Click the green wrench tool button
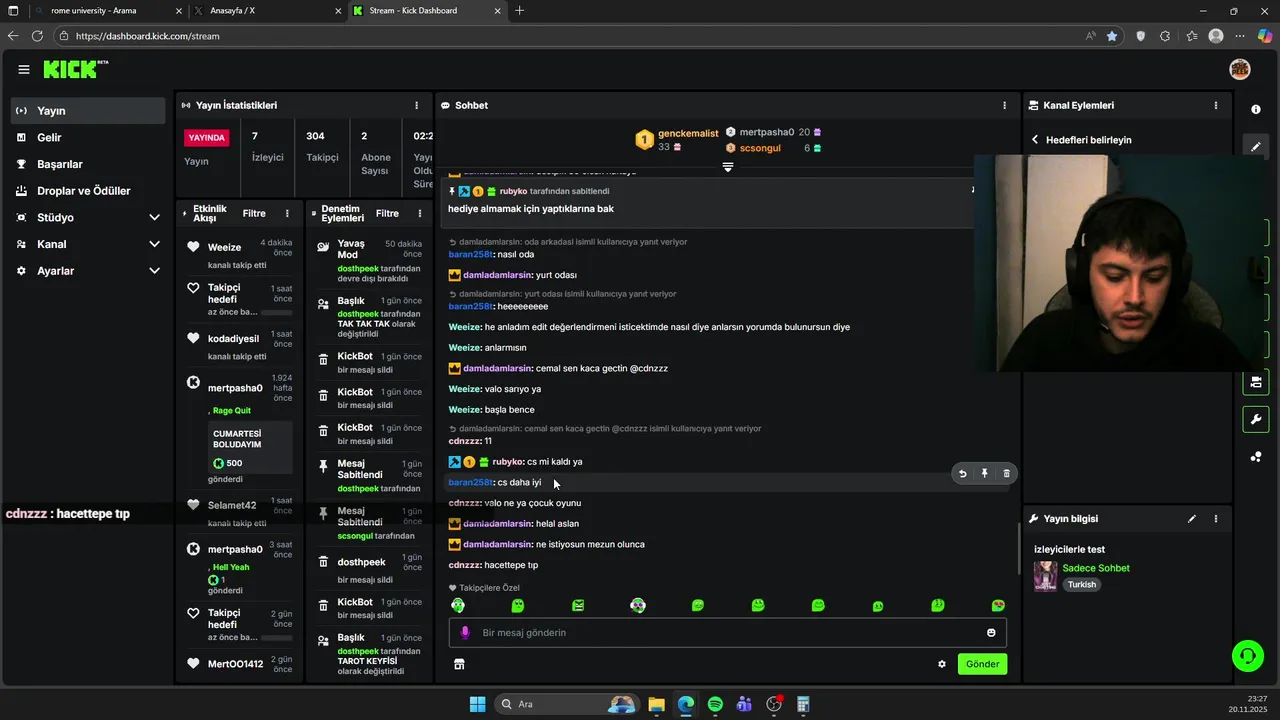Viewport: 1280px width, 720px height. [1256, 419]
